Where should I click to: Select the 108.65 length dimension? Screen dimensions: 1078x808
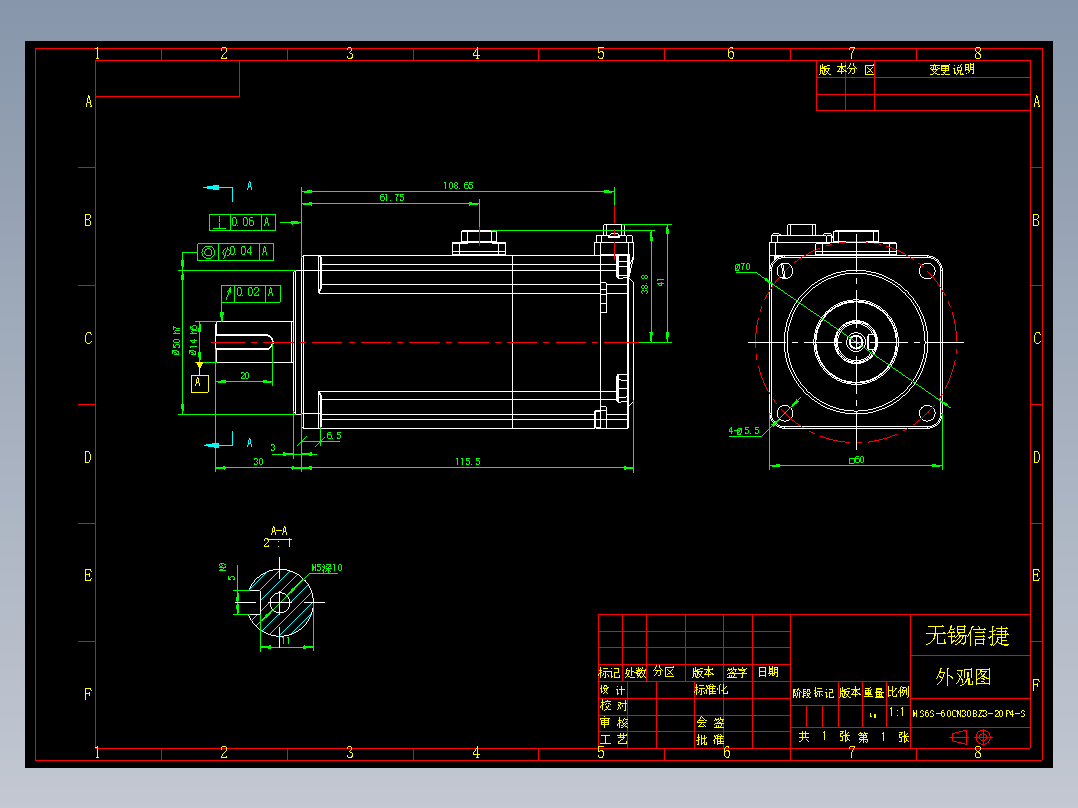(x=459, y=185)
